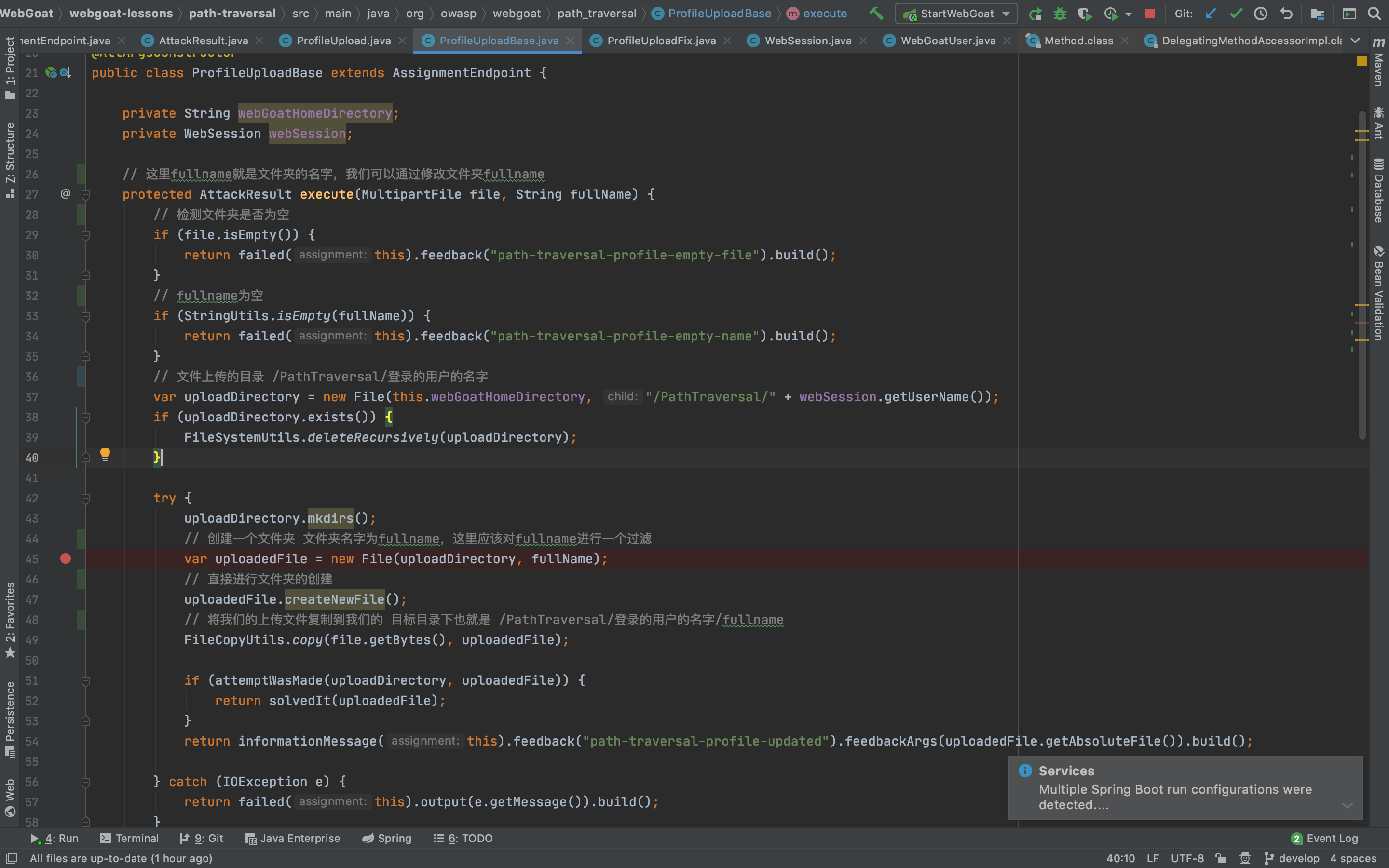Rerun StartWebGoat configuration

point(1035,13)
